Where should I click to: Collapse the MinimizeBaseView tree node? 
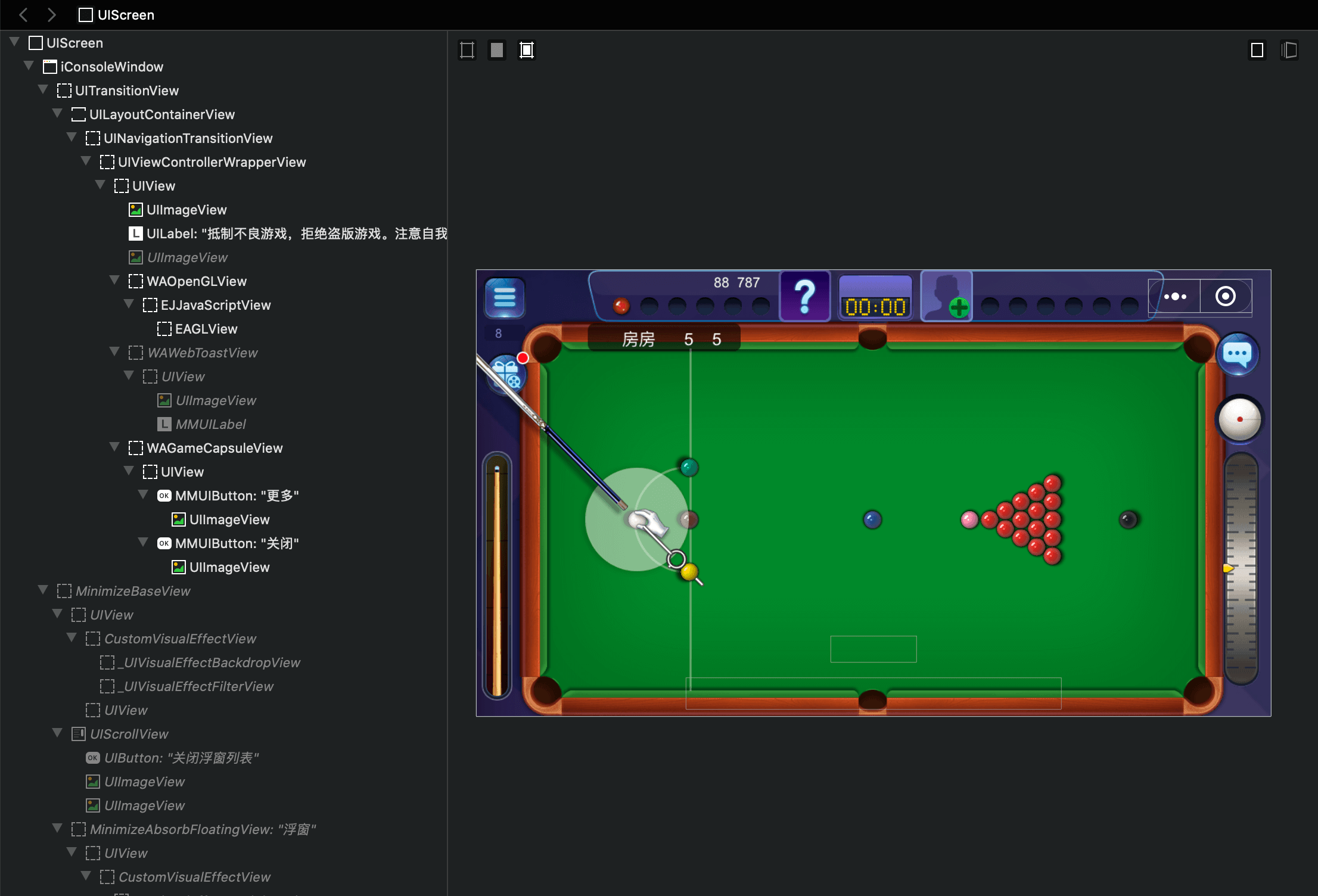tap(43, 590)
